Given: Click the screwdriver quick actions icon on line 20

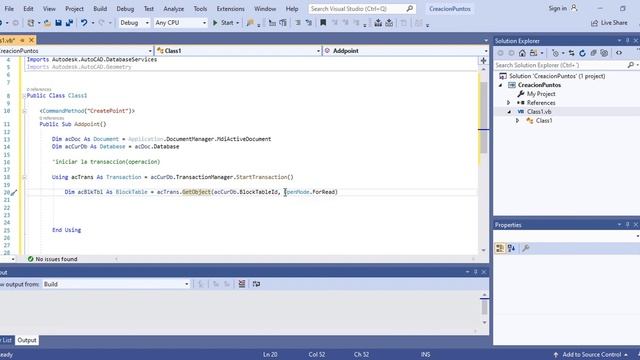Looking at the screenshot, I should pos(14,192).
